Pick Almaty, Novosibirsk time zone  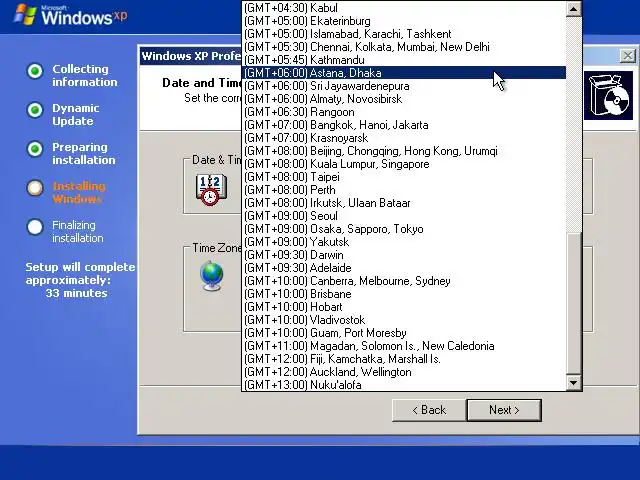click(404, 99)
